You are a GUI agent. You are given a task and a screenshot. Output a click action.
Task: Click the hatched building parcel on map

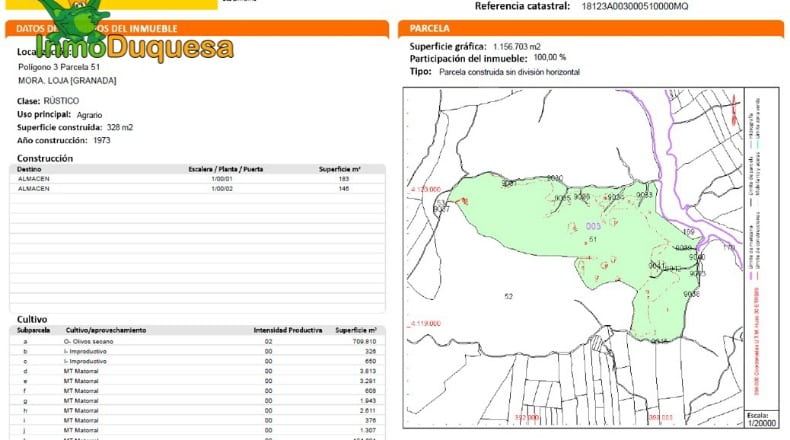(x=597, y=343)
